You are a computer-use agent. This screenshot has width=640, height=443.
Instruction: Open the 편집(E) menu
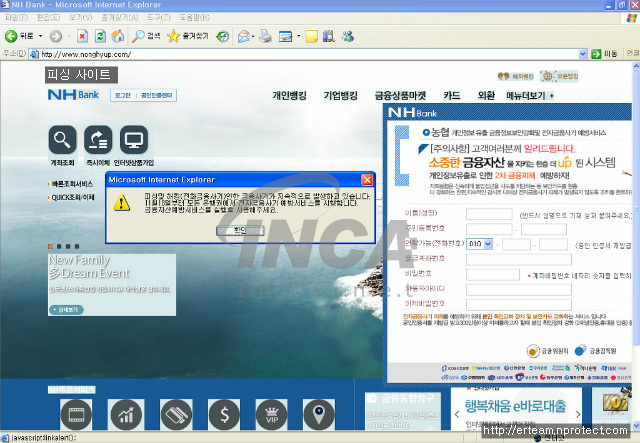point(48,18)
